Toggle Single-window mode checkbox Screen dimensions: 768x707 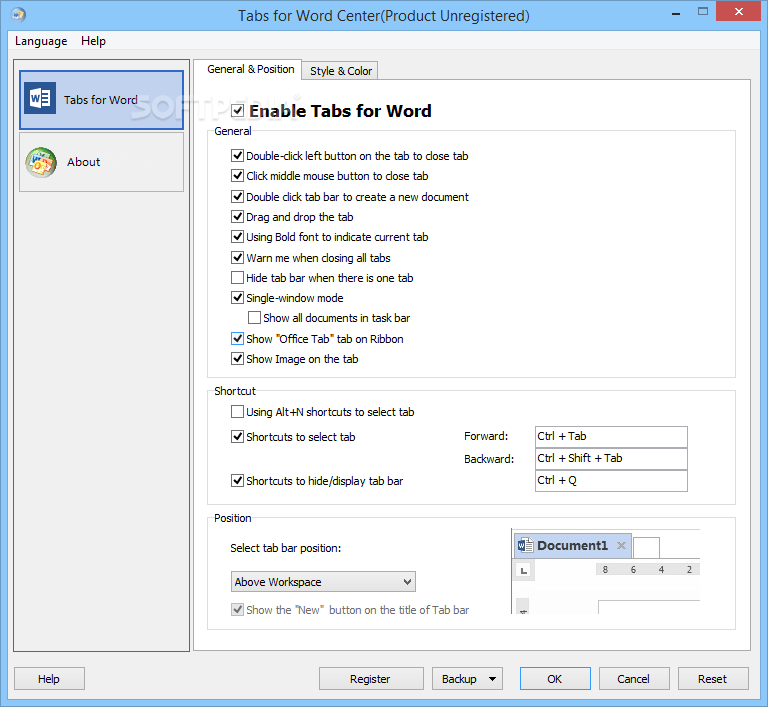238,297
